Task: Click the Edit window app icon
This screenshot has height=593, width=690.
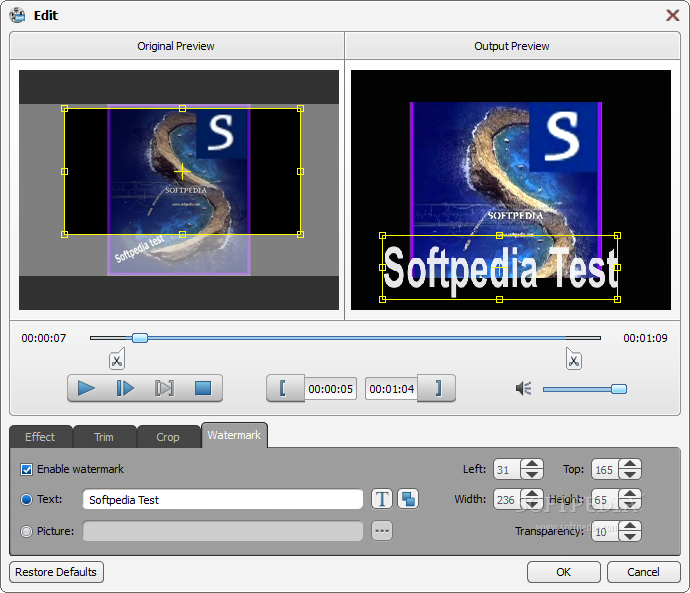Action: [x=18, y=15]
